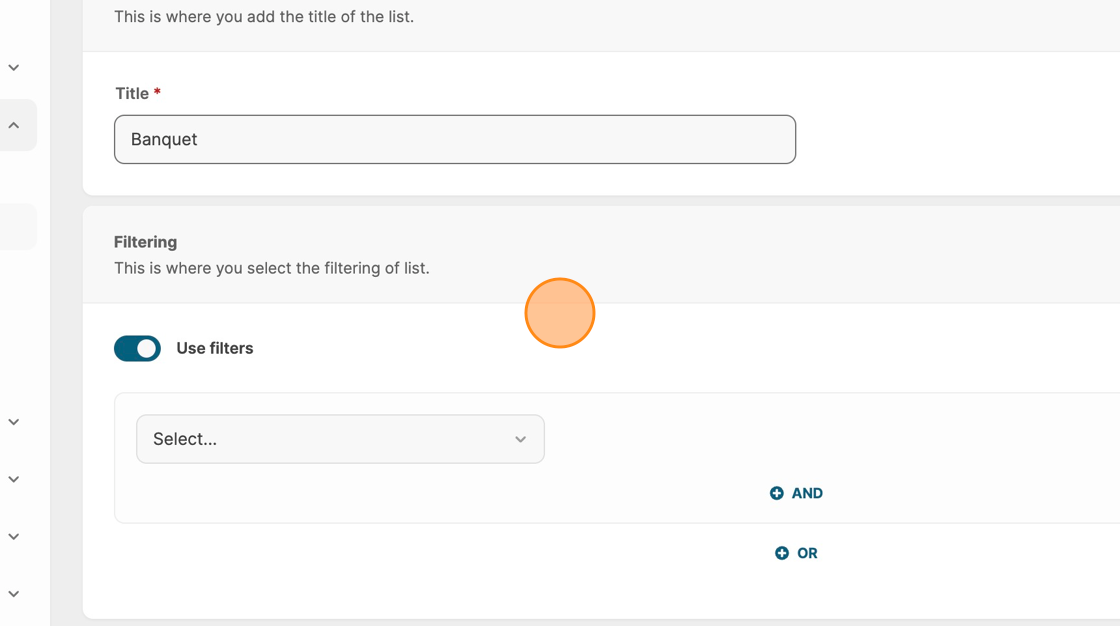Image resolution: width=1120 pixels, height=626 pixels.
Task: Expand the fourth-from-last sidebar chevron
Action: (14, 422)
